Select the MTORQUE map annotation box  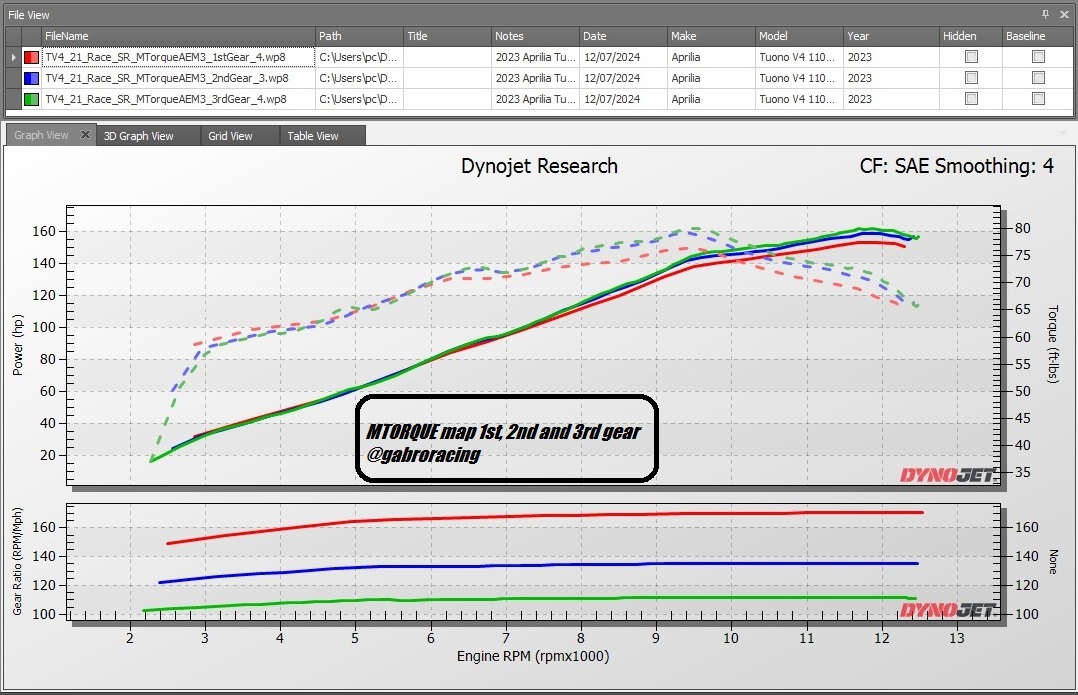(506, 439)
